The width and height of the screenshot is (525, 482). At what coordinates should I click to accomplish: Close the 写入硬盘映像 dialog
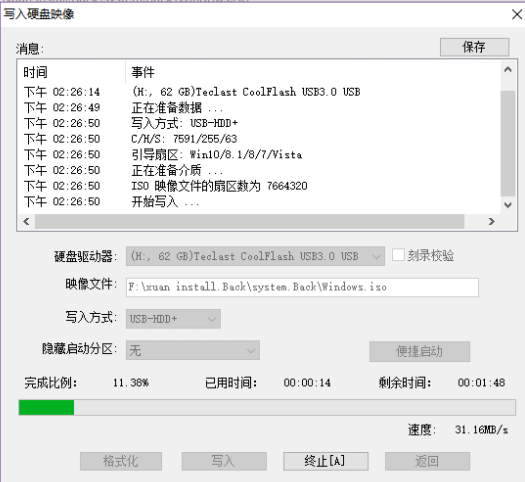(x=517, y=14)
